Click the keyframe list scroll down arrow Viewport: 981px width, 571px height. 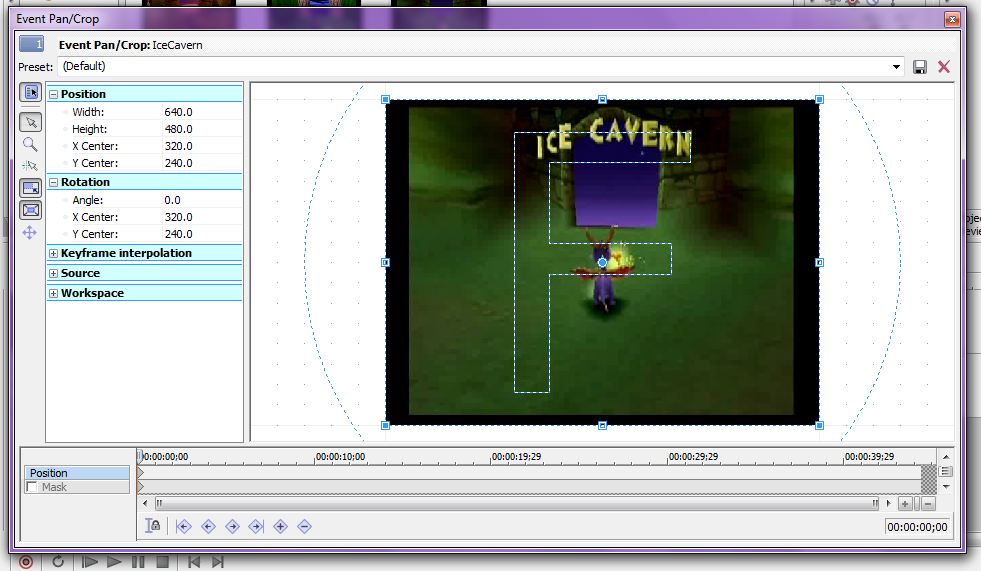tap(946, 487)
